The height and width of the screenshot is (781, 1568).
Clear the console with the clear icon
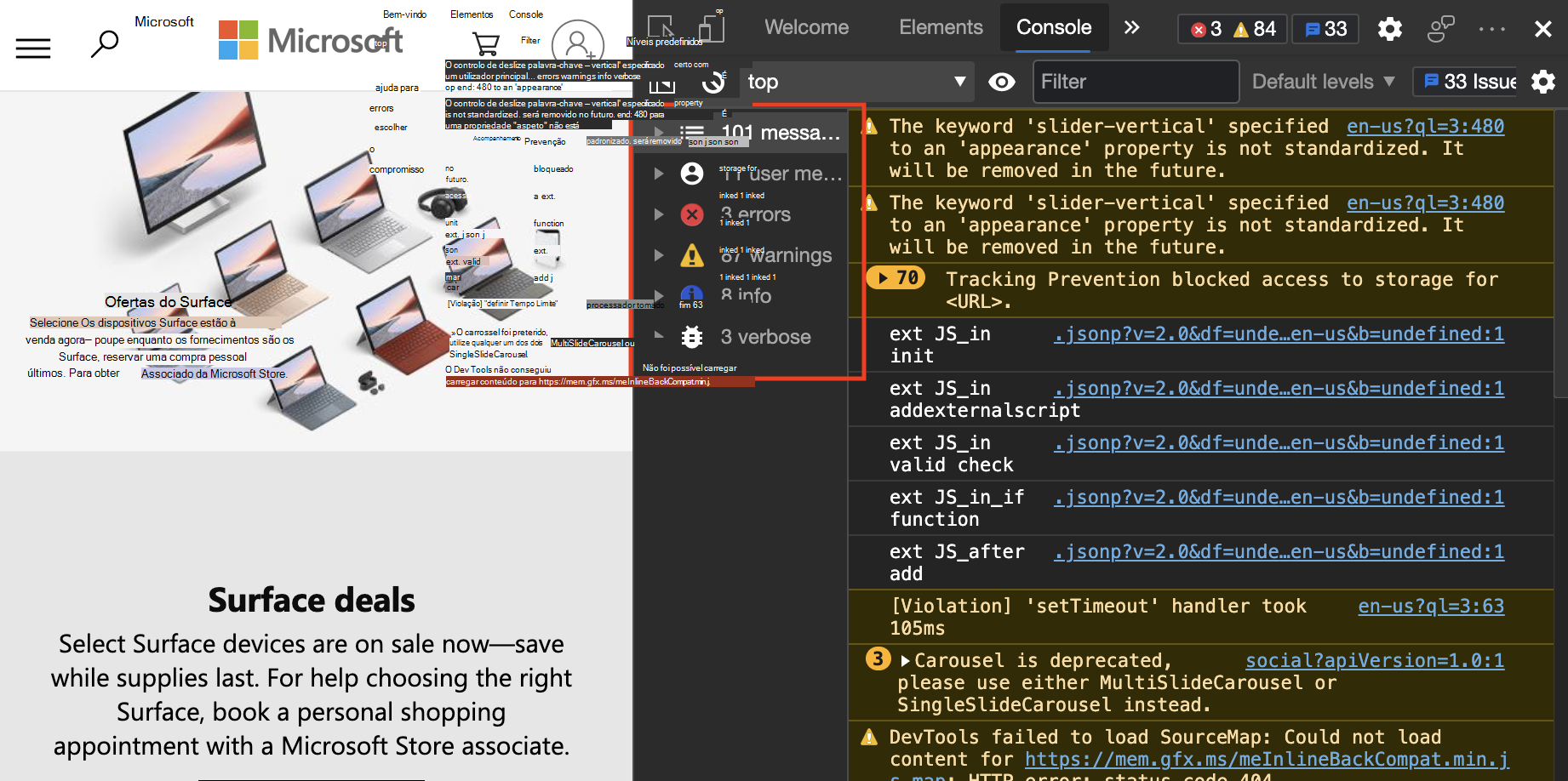click(713, 82)
